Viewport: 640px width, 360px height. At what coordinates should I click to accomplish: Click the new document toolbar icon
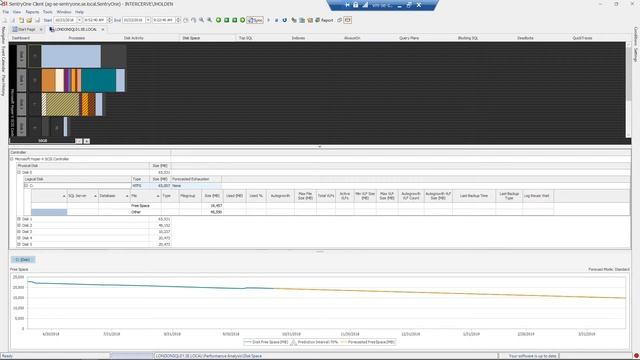click(x=21, y=20)
